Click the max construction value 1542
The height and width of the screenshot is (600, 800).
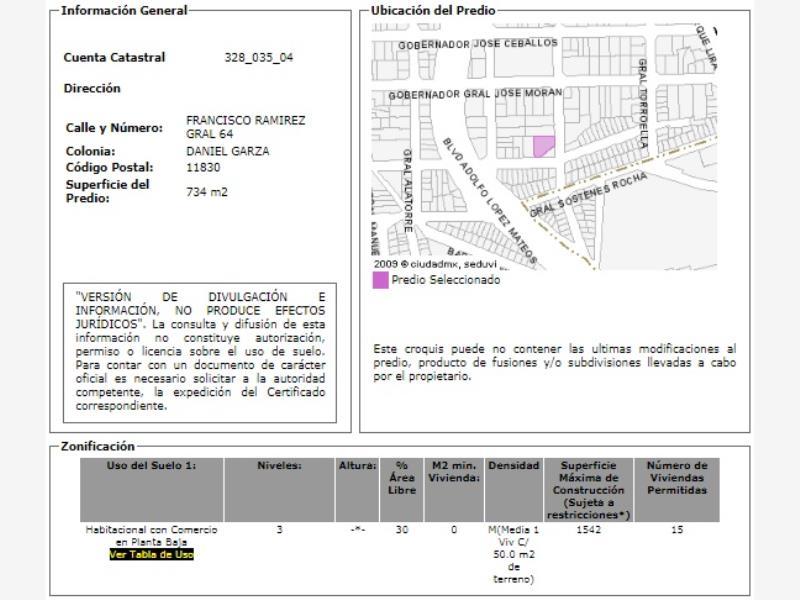point(589,530)
